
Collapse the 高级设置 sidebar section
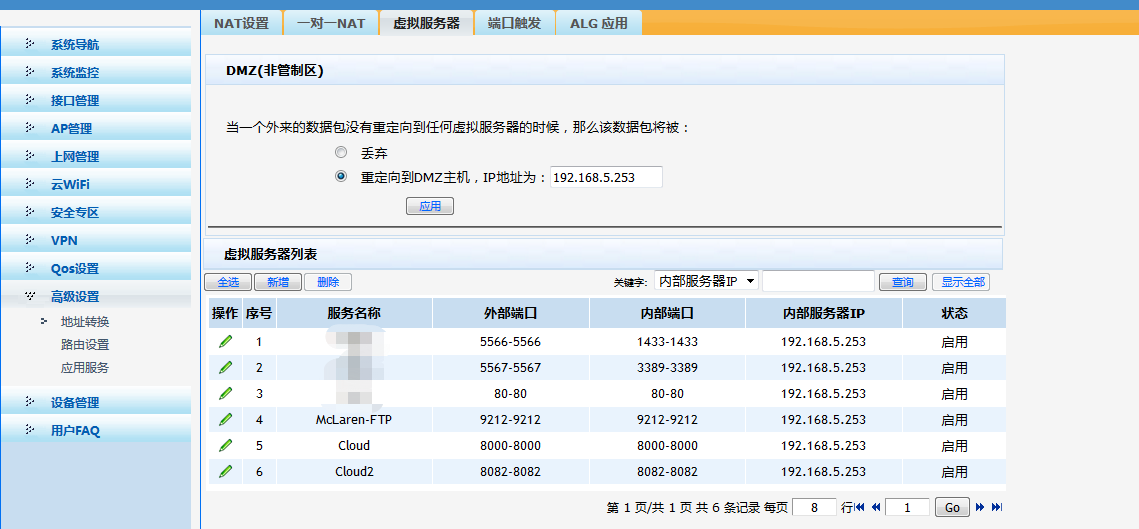point(75,297)
